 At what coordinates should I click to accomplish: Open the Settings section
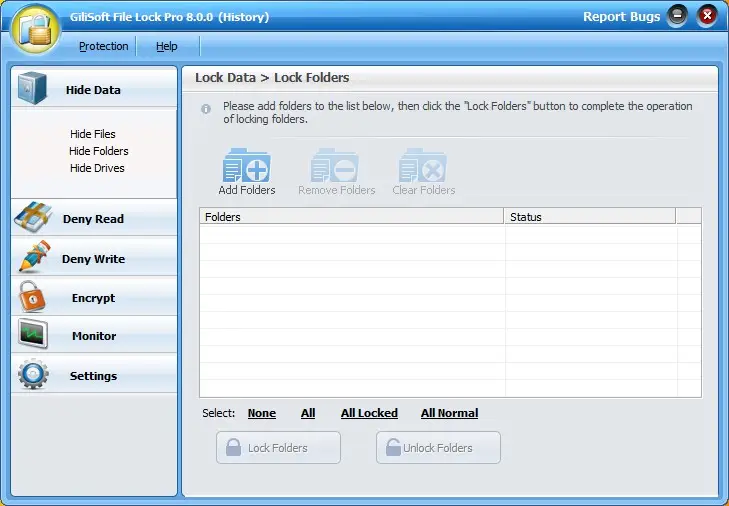point(94,375)
